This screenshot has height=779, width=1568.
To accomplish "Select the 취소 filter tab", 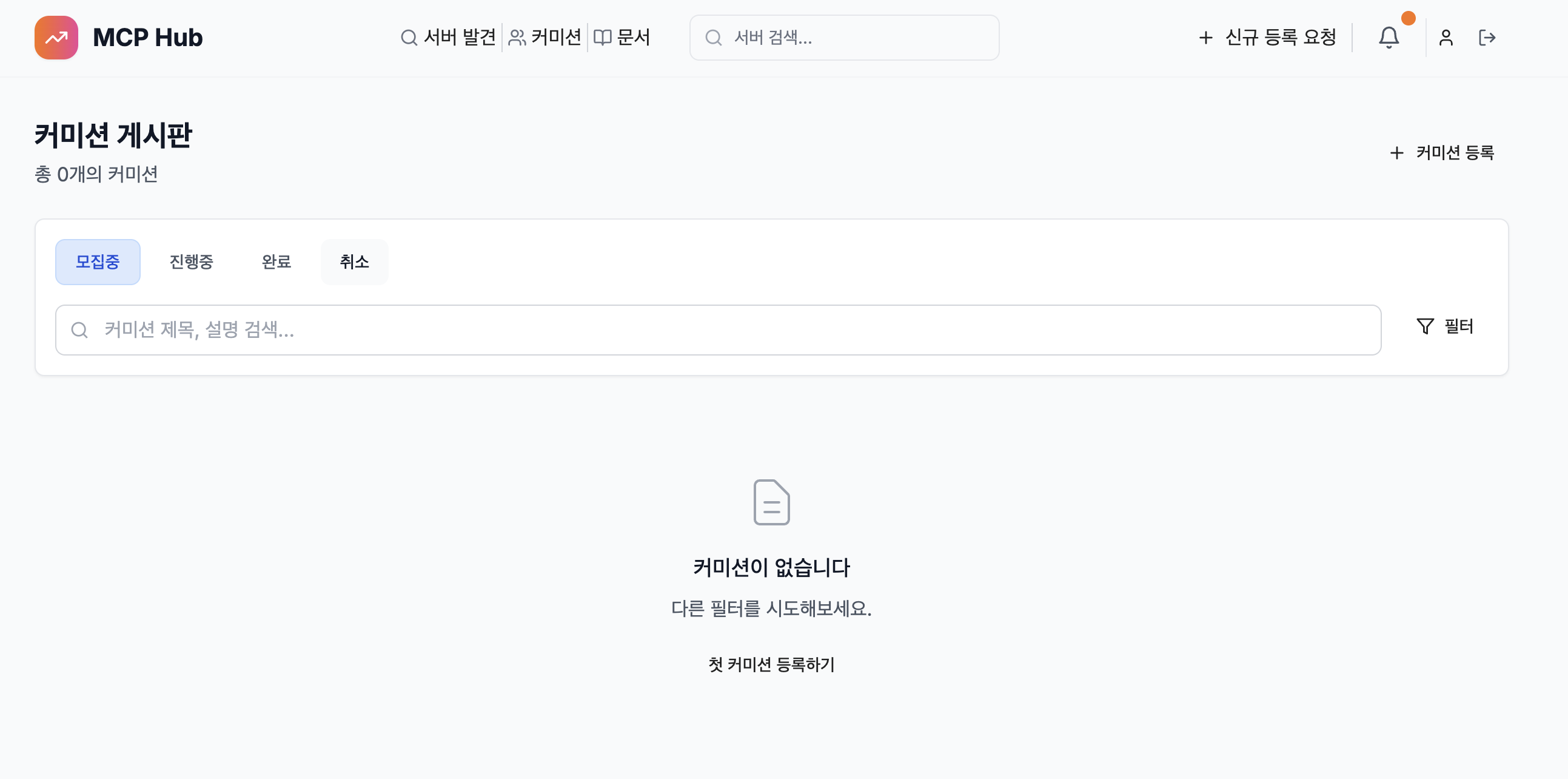I will pyautogui.click(x=354, y=261).
